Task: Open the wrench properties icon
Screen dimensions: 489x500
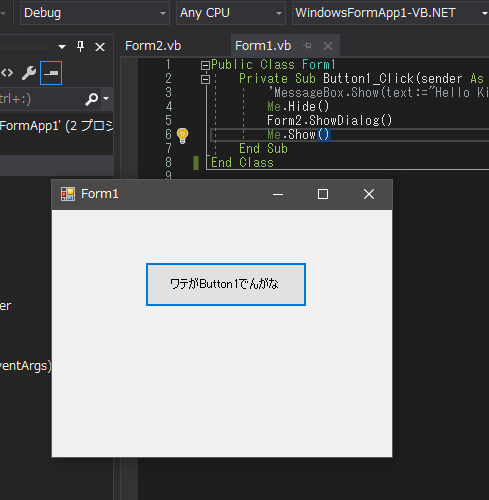Action: coord(29,73)
